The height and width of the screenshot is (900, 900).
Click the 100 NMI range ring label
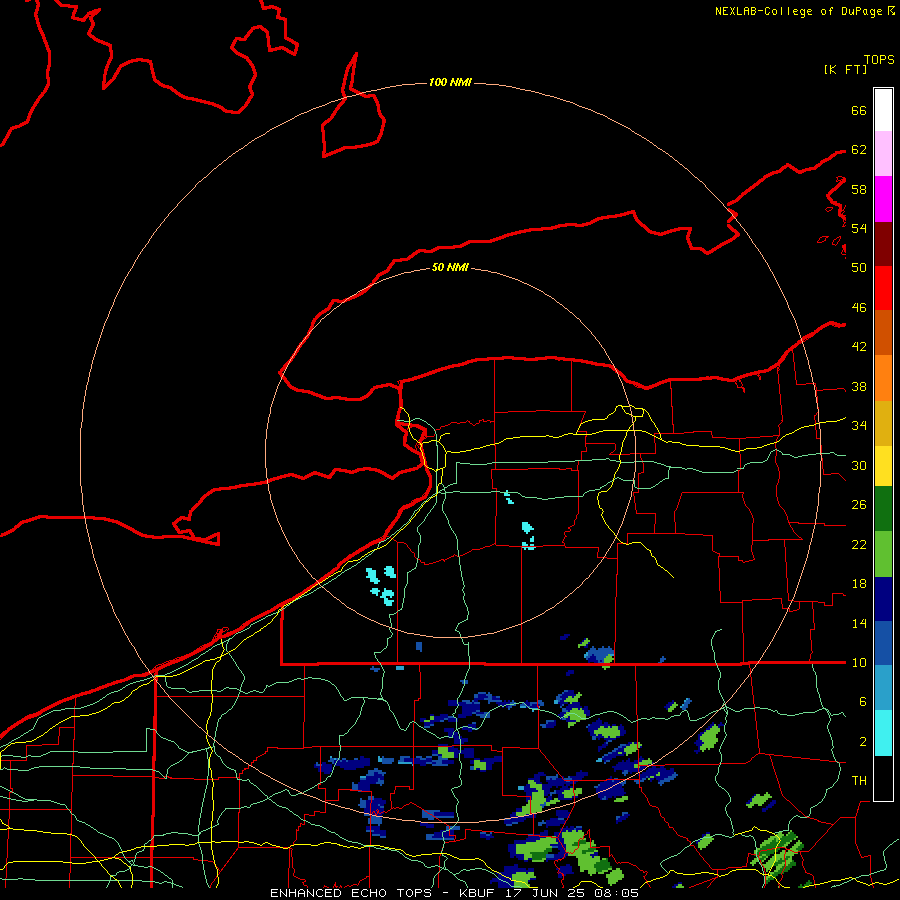(450, 82)
